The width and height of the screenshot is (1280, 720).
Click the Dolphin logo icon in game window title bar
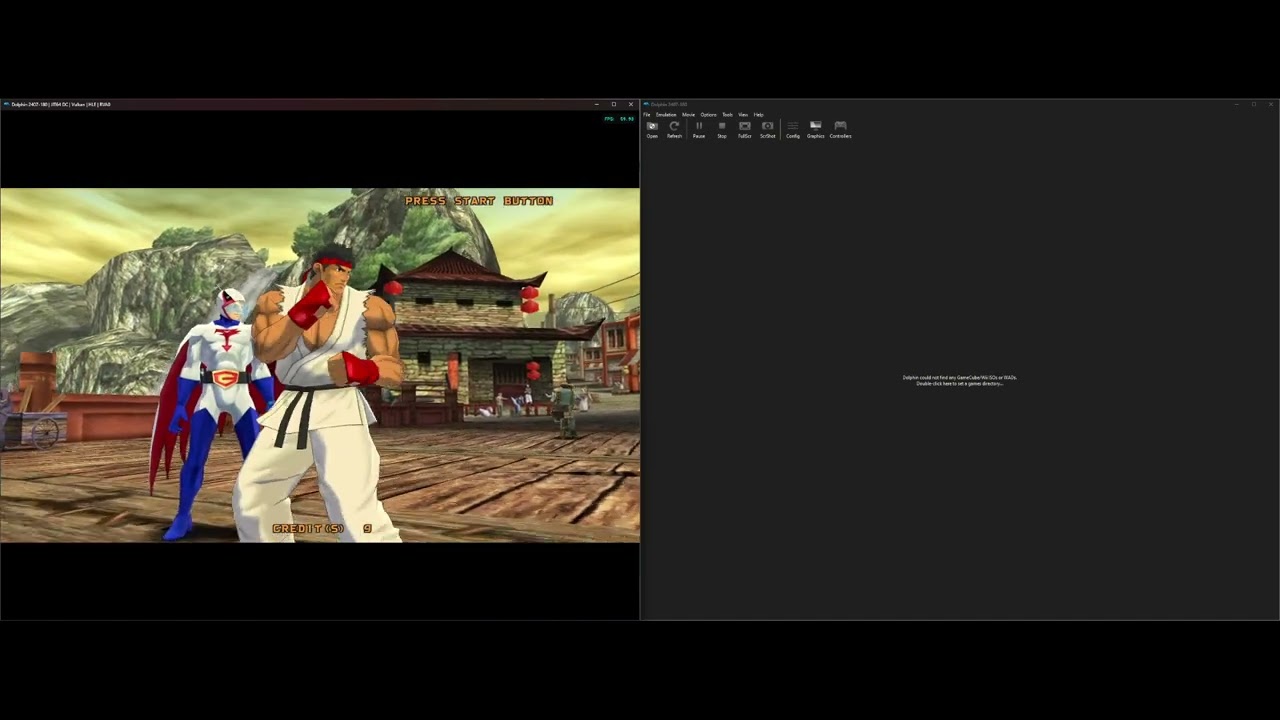click(x=6, y=104)
